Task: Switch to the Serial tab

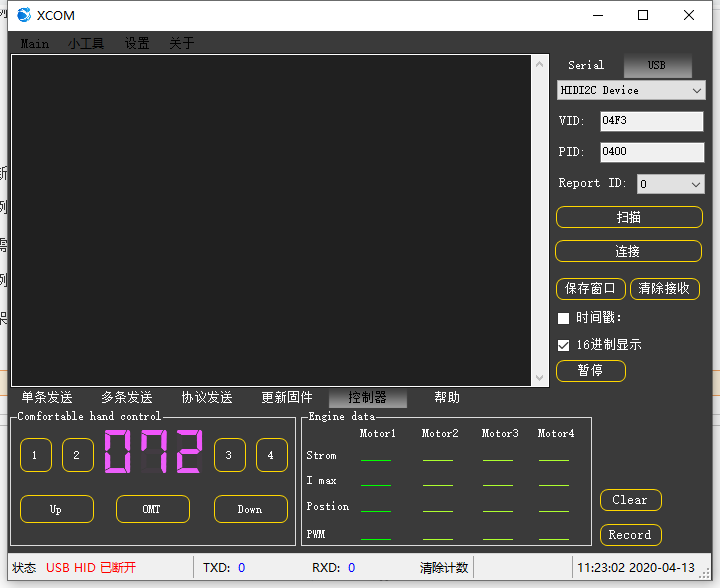Action: 586,65
